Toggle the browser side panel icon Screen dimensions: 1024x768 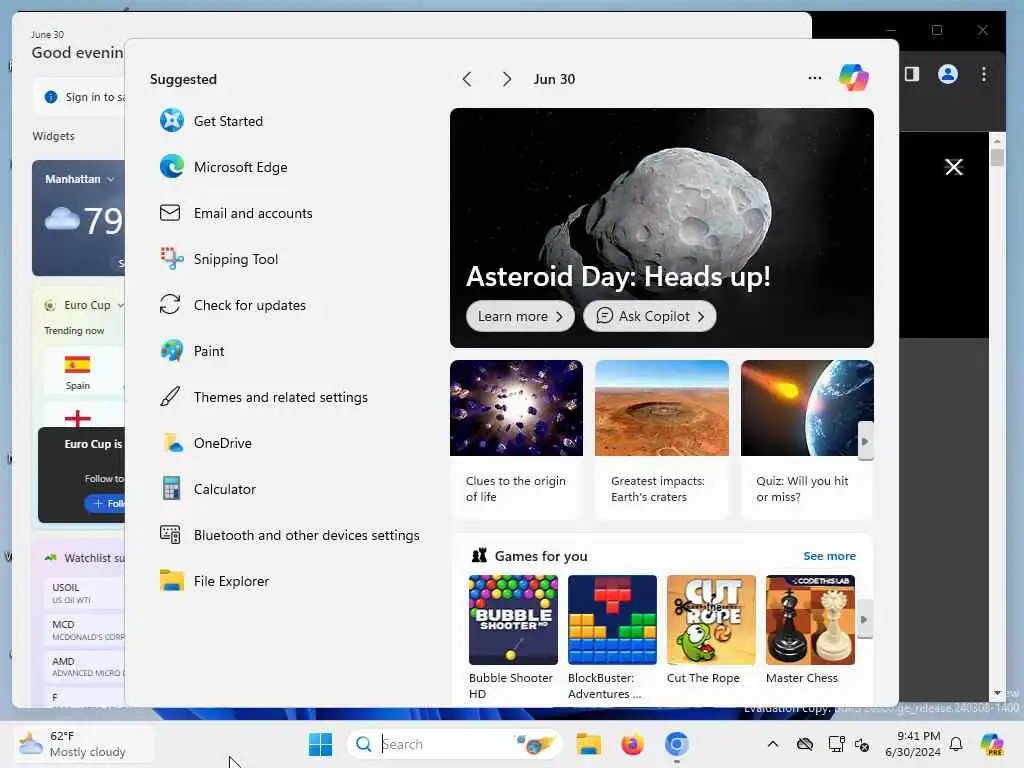pos(912,74)
